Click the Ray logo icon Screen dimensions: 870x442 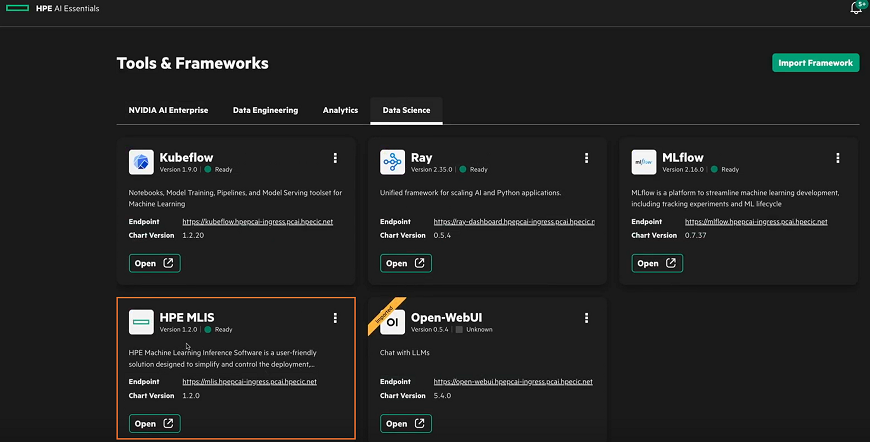[392, 162]
